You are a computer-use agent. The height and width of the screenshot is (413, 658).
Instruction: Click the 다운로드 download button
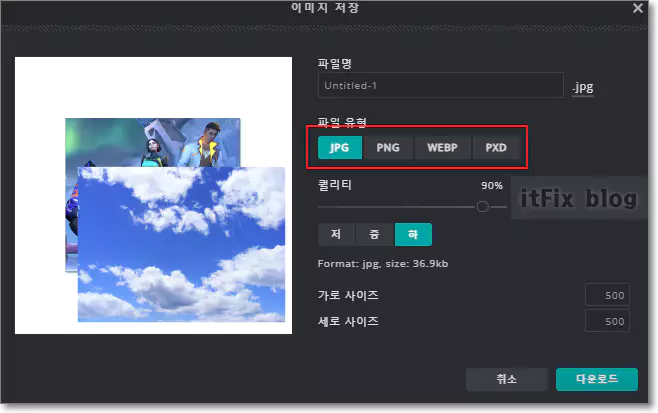pos(597,379)
